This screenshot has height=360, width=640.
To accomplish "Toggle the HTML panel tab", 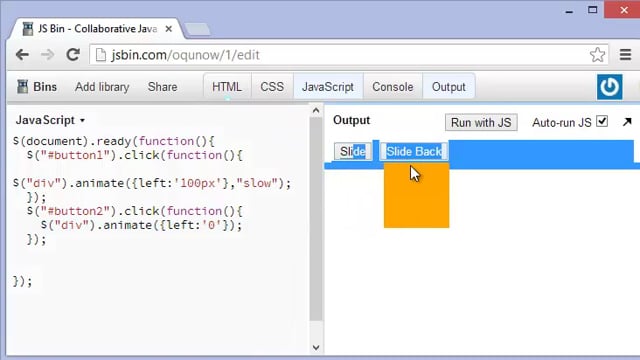I will (227, 87).
